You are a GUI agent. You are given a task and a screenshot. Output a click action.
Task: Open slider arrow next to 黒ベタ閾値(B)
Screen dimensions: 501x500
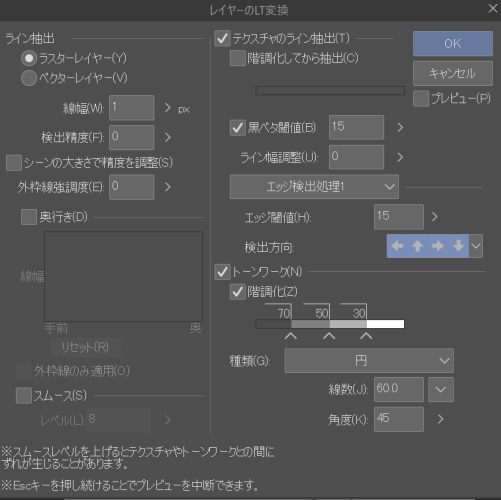400,128
